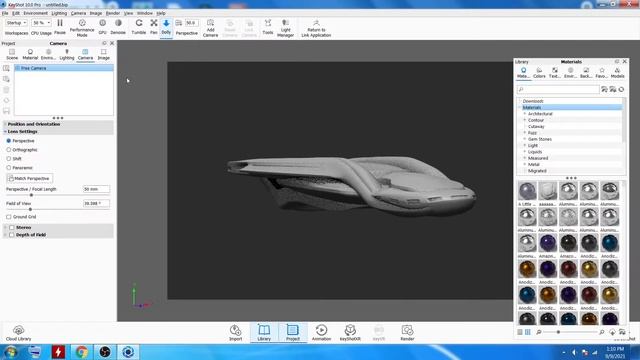Screen dimensions: 640x360
Task: Toggle the Library panel button
Action: point(264,333)
